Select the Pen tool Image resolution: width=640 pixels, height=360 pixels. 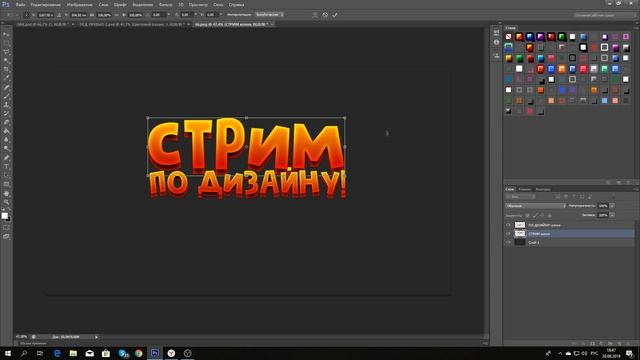tap(6, 158)
